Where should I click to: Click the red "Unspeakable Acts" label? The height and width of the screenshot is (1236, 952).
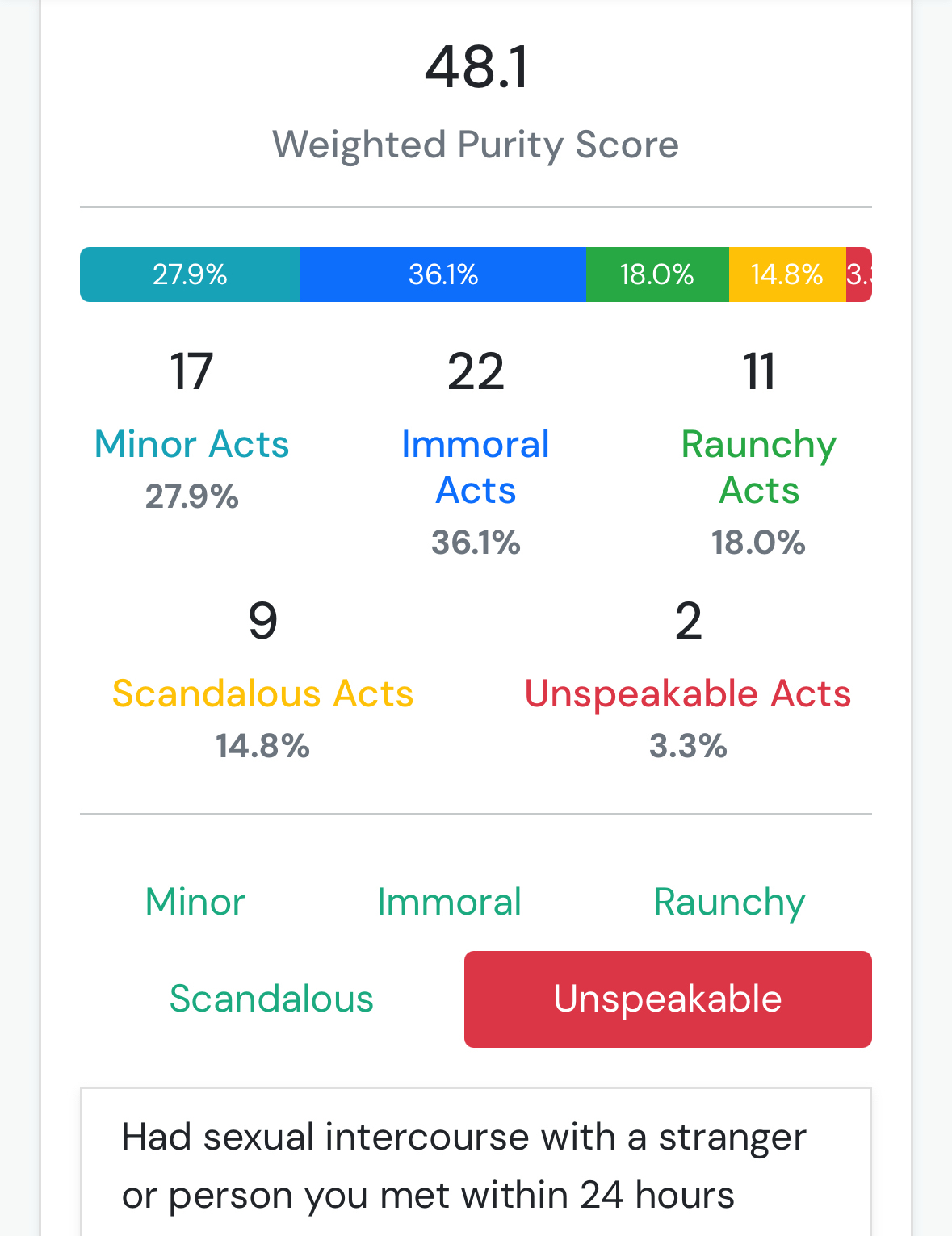(688, 693)
